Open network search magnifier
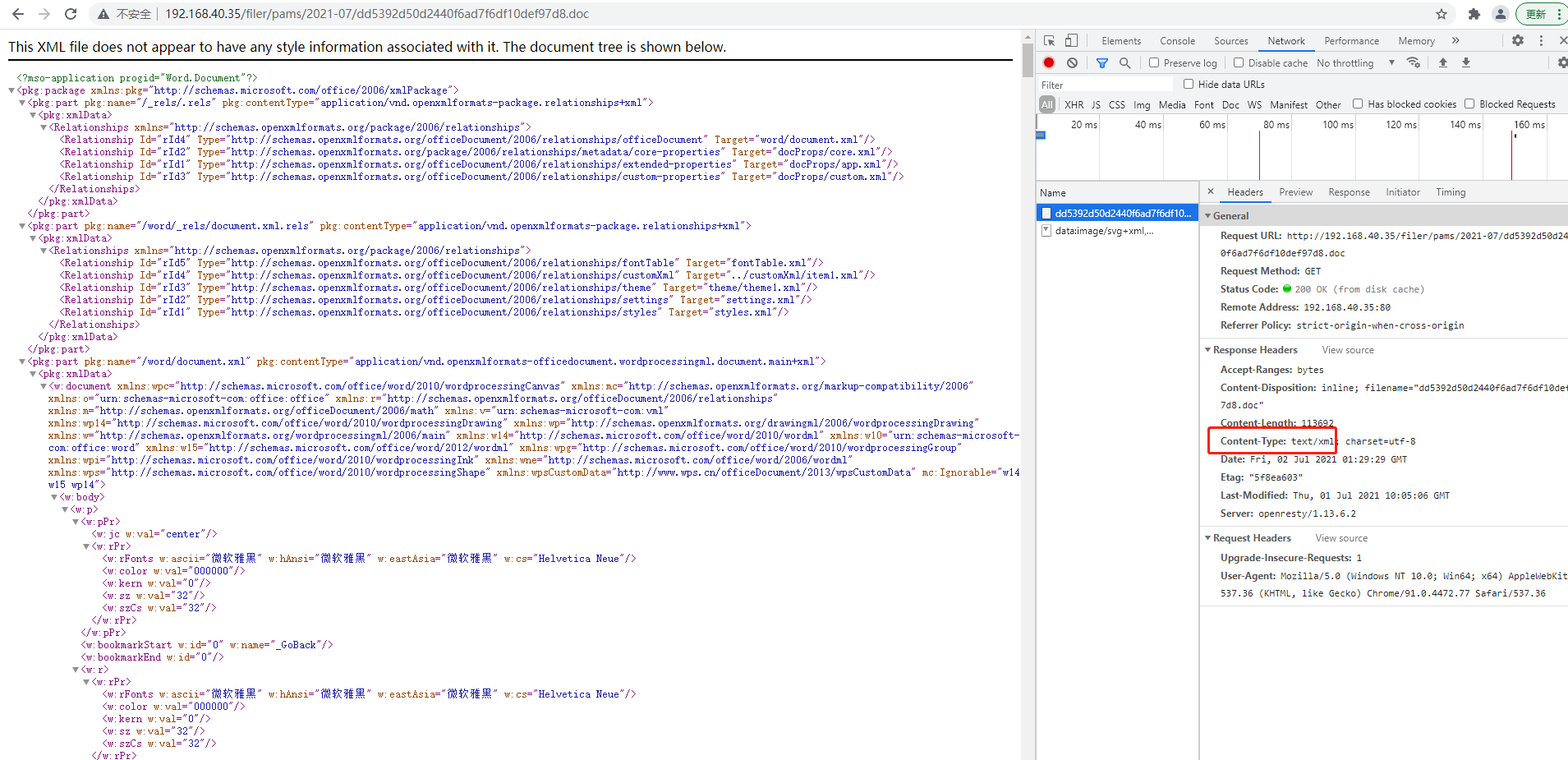The height and width of the screenshot is (760, 1568). pos(1124,62)
